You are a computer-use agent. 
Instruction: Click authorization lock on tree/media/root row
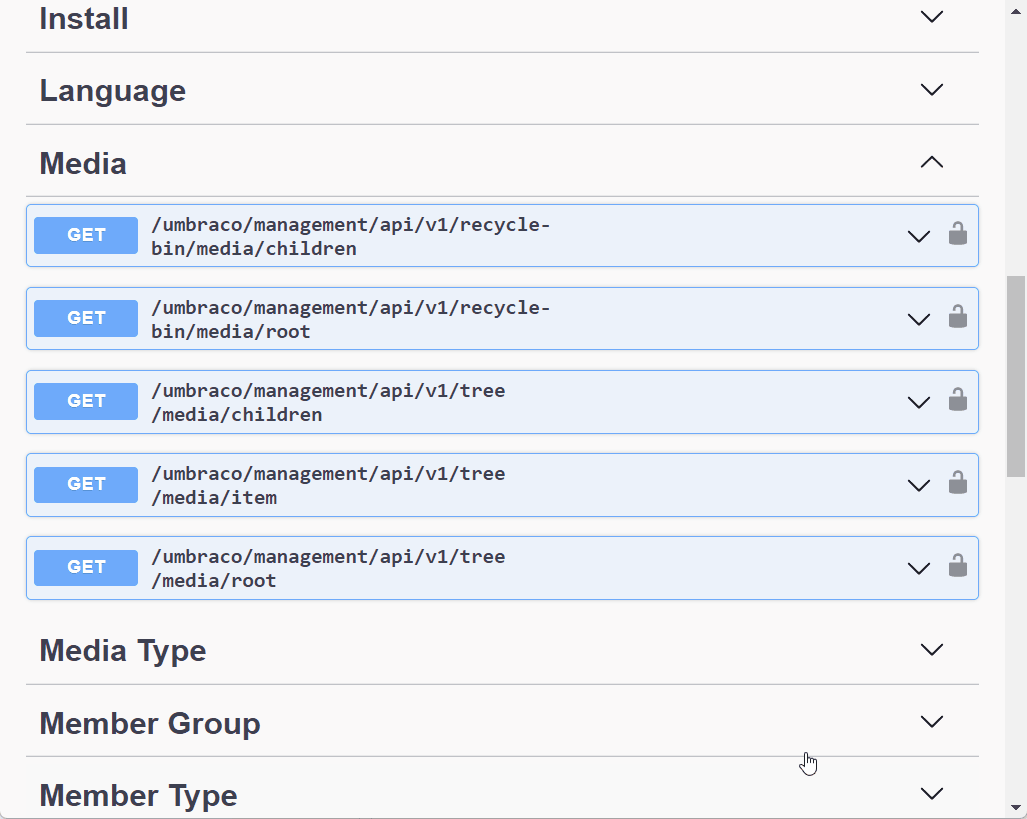957,567
